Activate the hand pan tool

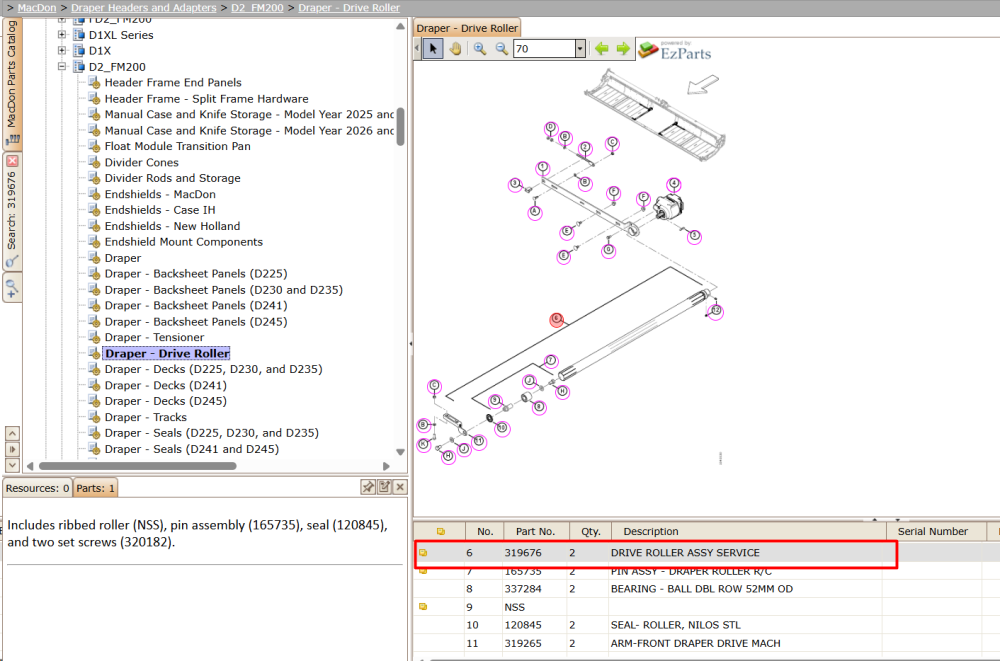point(455,48)
